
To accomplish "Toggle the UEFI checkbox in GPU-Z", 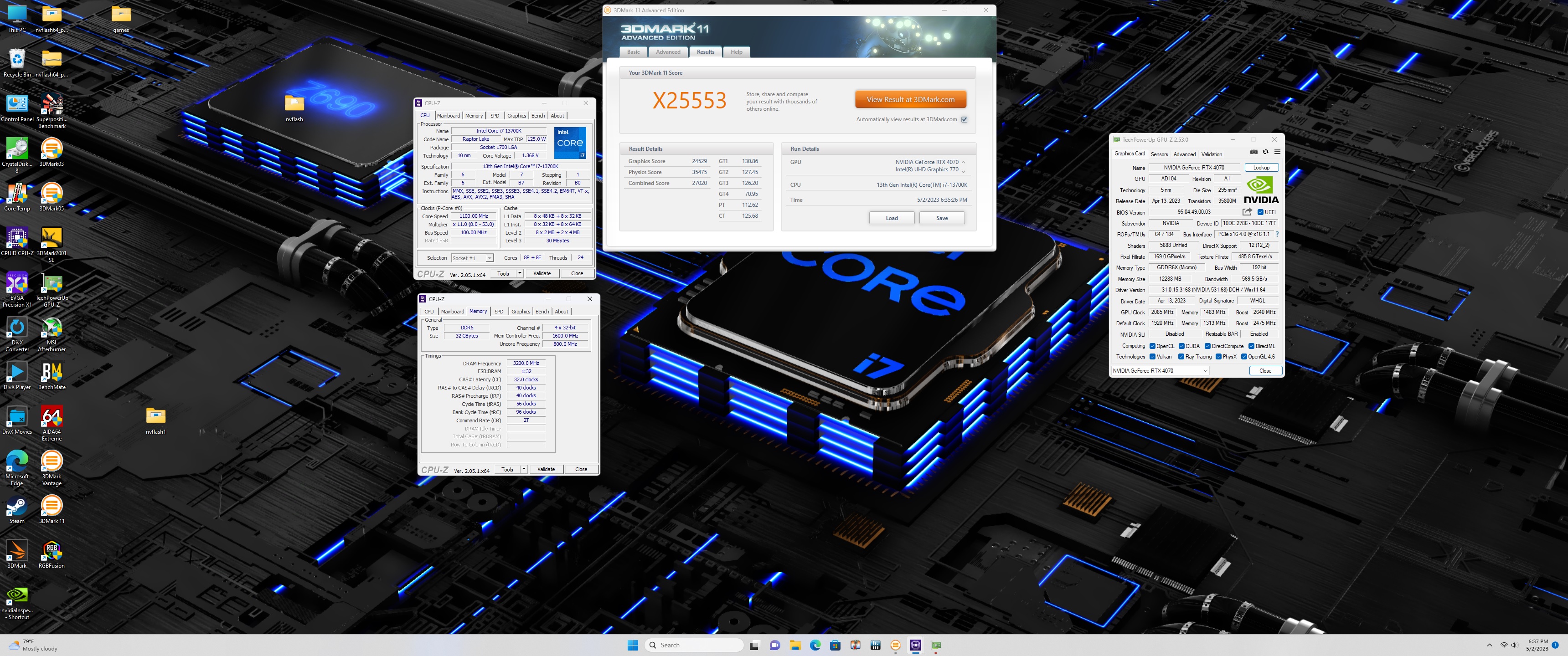I will click(1260, 212).
